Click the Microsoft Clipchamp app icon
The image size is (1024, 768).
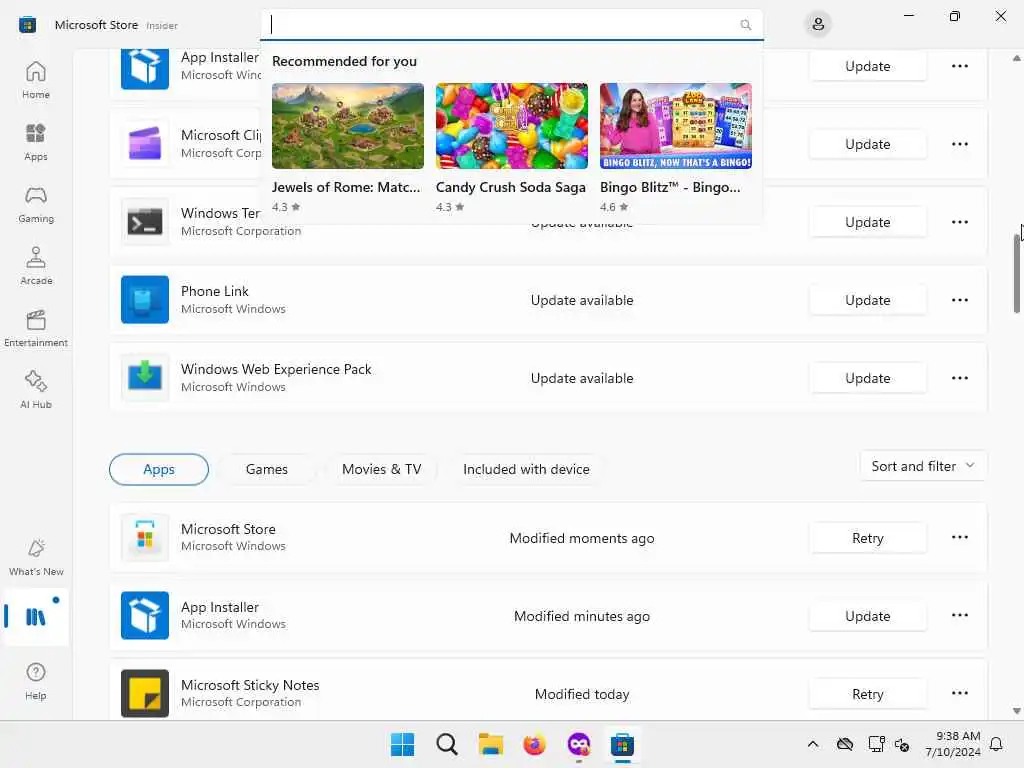point(145,144)
